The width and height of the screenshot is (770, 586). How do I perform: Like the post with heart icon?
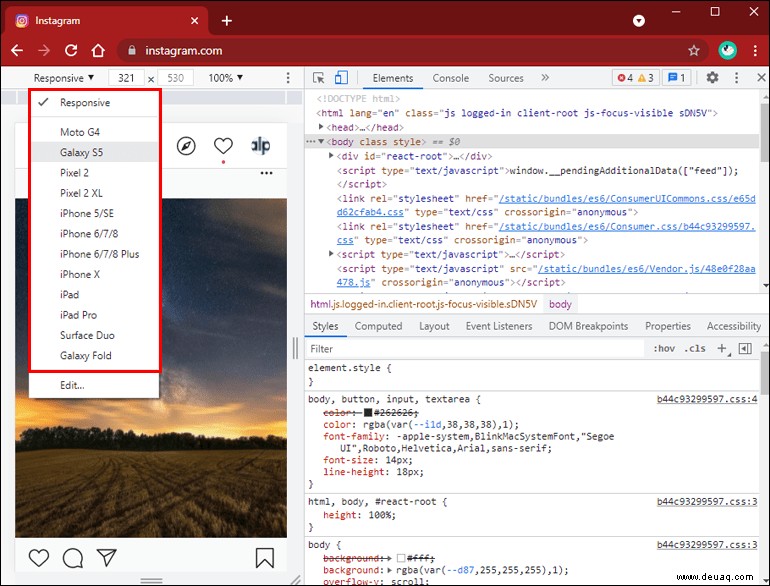[x=39, y=558]
